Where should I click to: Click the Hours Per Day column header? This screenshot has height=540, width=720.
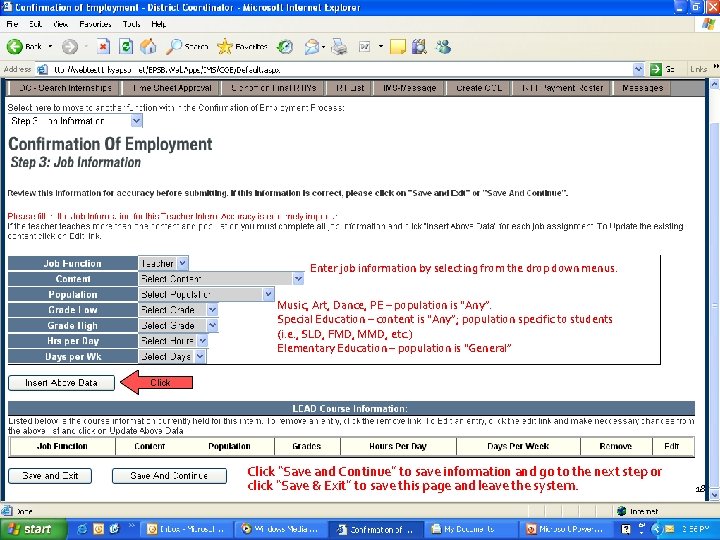pos(398,446)
